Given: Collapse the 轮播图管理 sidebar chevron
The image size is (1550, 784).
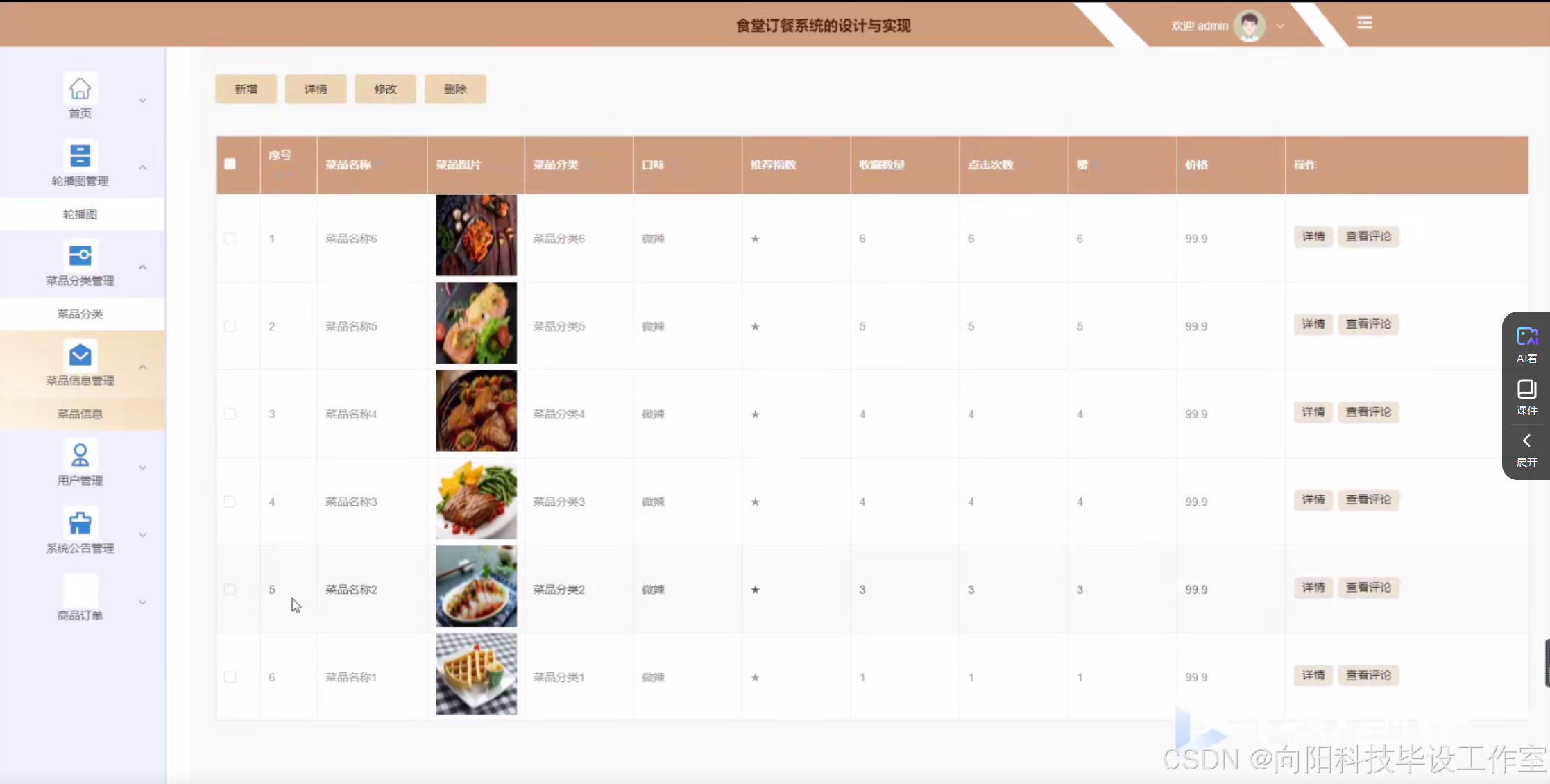Looking at the screenshot, I should [143, 168].
